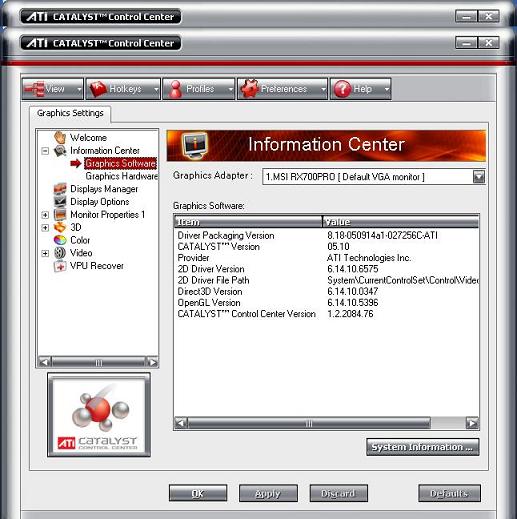The height and width of the screenshot is (519, 517).
Task: Click the Welcome hand icon in tree
Action: pos(60,137)
